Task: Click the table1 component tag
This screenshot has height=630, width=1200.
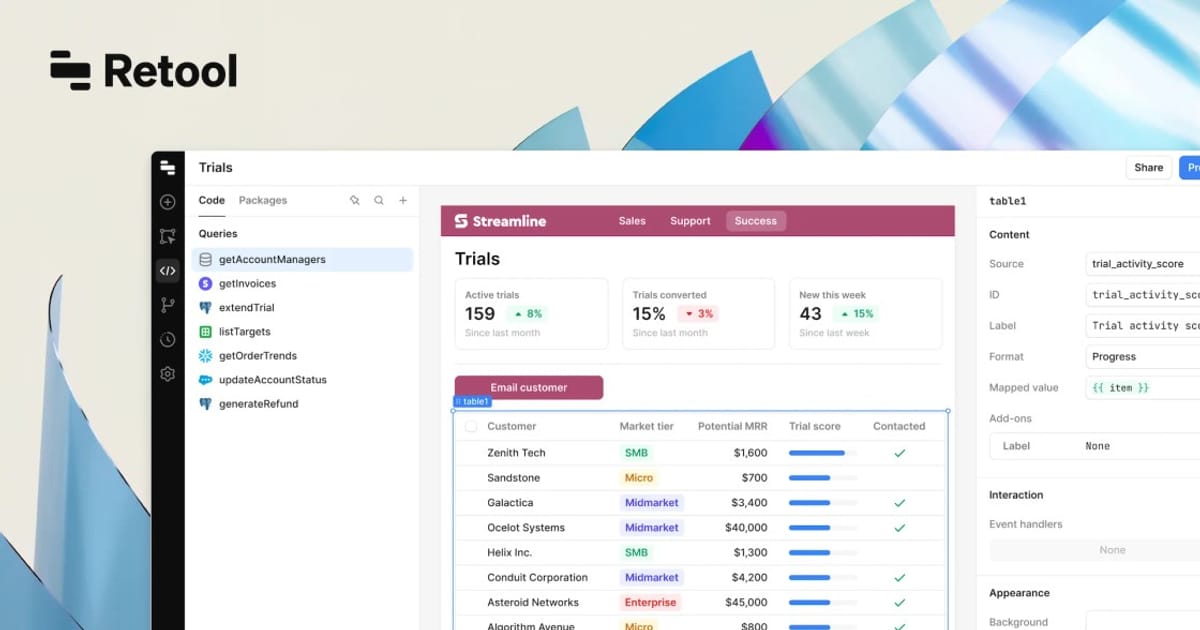Action: point(474,401)
